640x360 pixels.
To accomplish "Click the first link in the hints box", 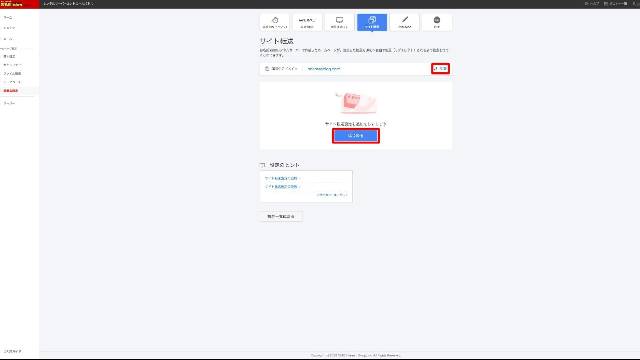I will [x=282, y=178].
